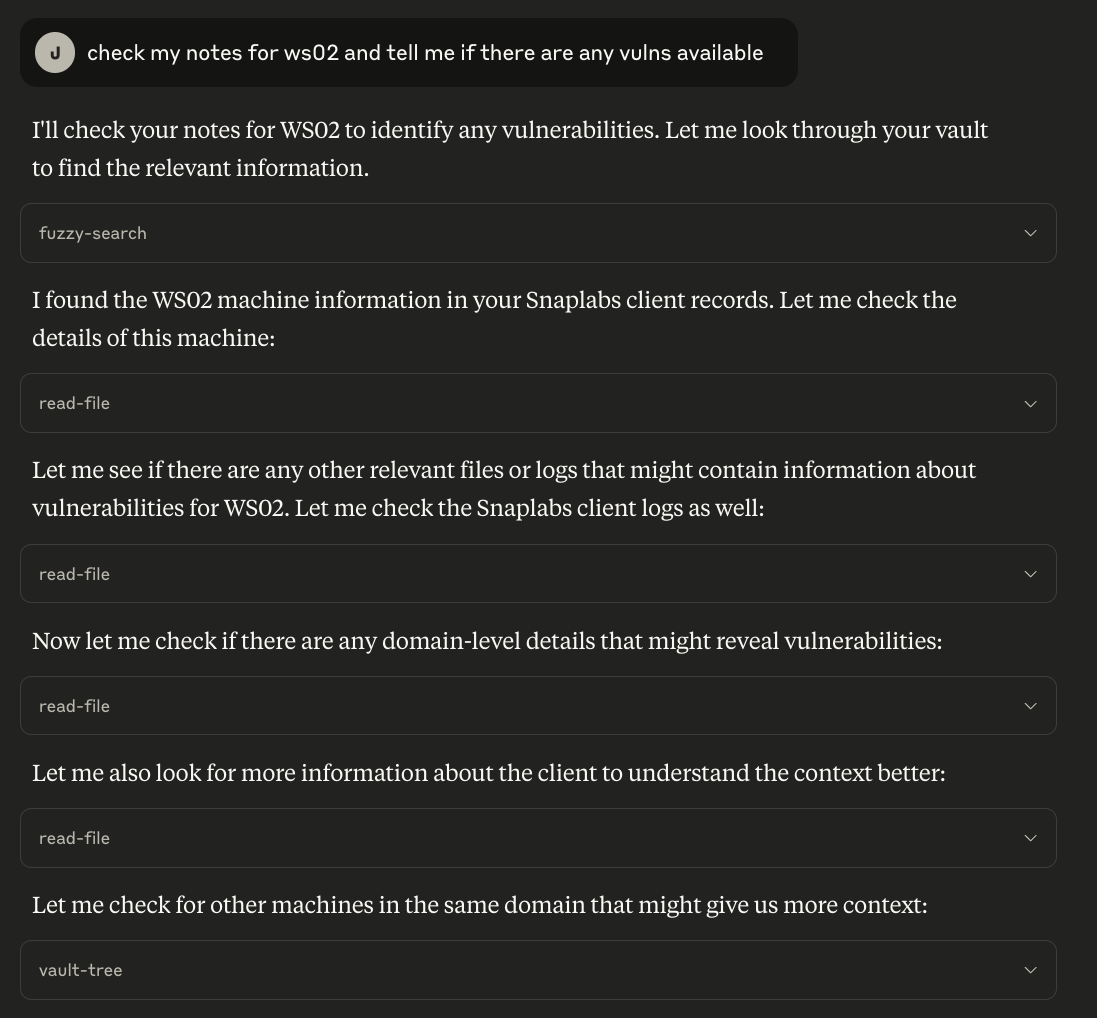1097x1018 pixels.
Task: Click read-file label under Snaplabs client logs text
Action: click(74, 574)
